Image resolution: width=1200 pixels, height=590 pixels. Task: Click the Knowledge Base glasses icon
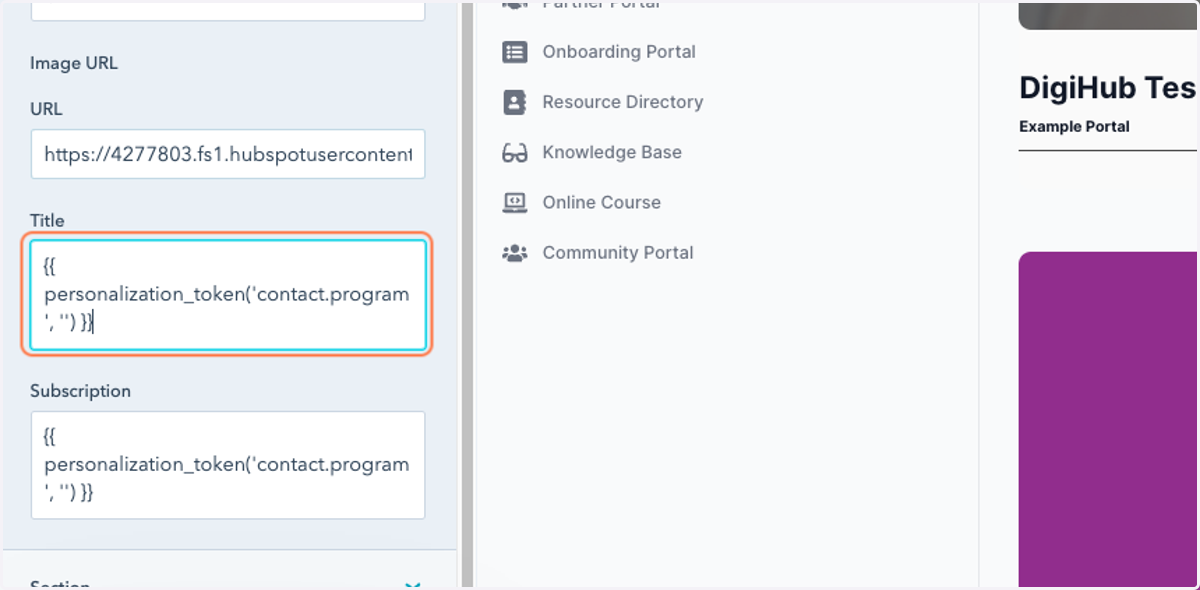click(514, 152)
